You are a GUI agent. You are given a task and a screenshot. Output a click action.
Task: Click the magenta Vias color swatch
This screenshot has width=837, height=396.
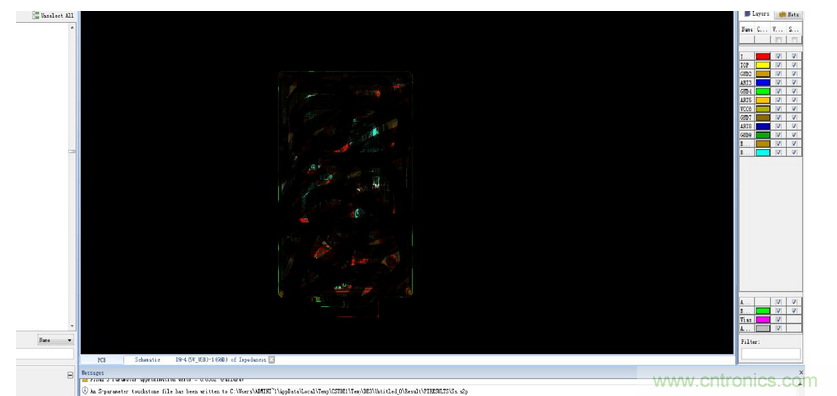point(763,319)
